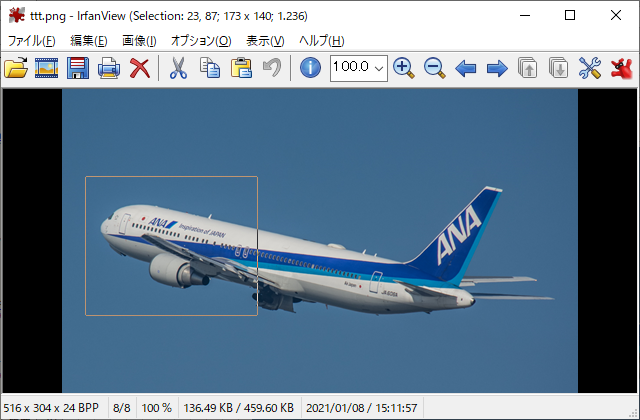Click the 516 x 304 x 24 BPP status entry

pos(51,408)
